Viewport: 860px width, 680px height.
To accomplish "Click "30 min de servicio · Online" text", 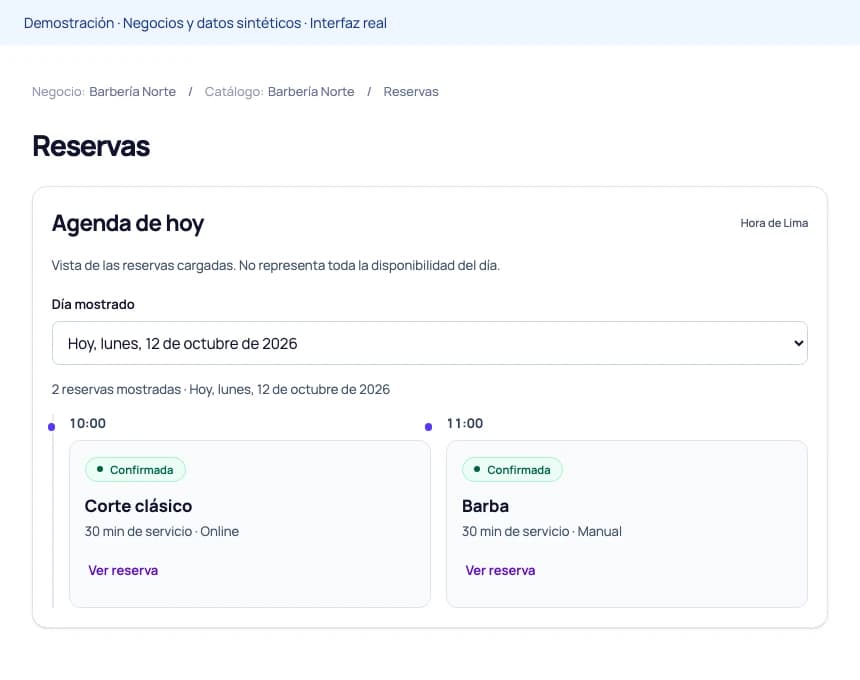I will coord(162,531).
